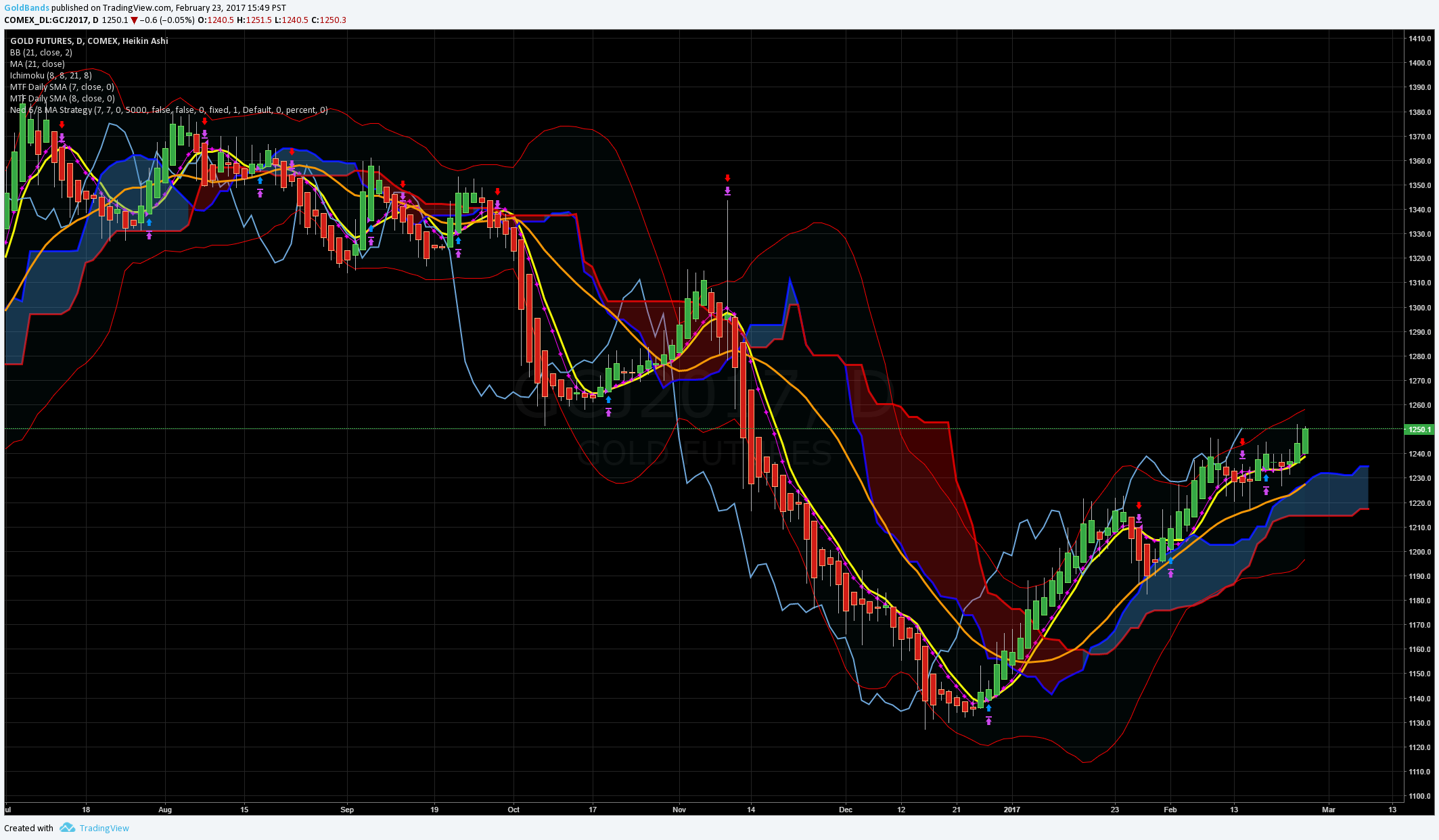This screenshot has width=1439, height=840.
Task: Click the TradingView cloud logo icon
Action: tap(67, 827)
